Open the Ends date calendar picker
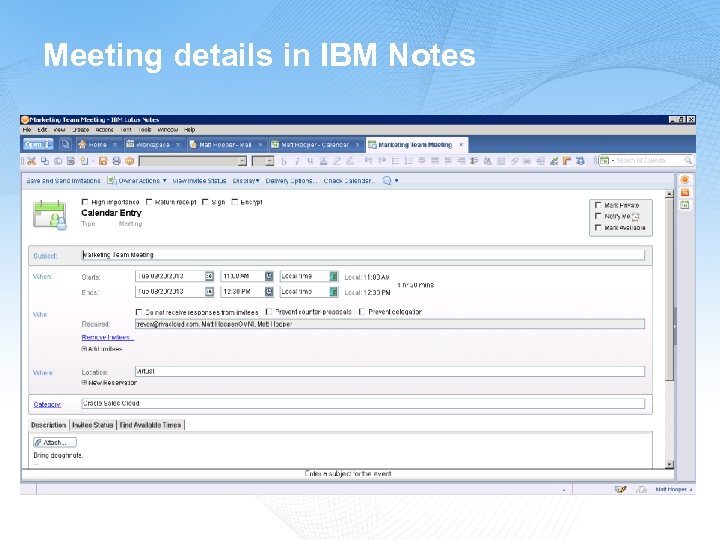Screen dimensions: 720x540 point(209,292)
